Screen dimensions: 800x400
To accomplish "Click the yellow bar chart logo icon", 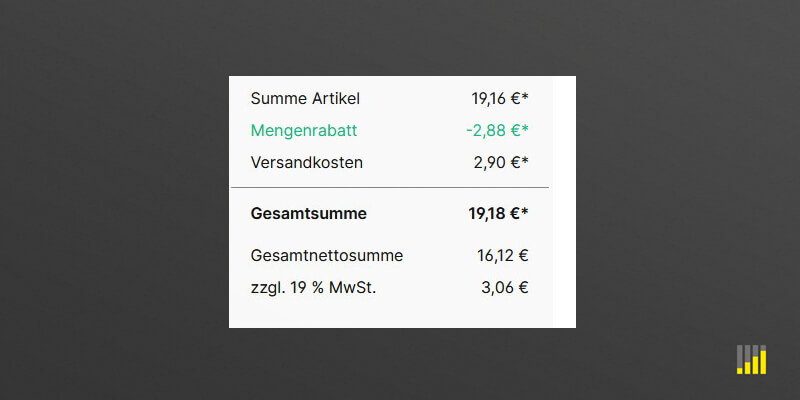I will (x=751, y=359).
